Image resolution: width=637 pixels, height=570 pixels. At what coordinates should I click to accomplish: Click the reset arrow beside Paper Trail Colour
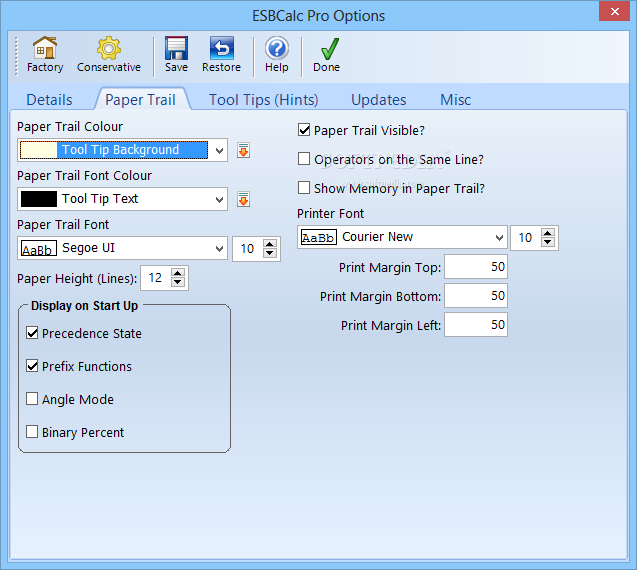point(243,150)
